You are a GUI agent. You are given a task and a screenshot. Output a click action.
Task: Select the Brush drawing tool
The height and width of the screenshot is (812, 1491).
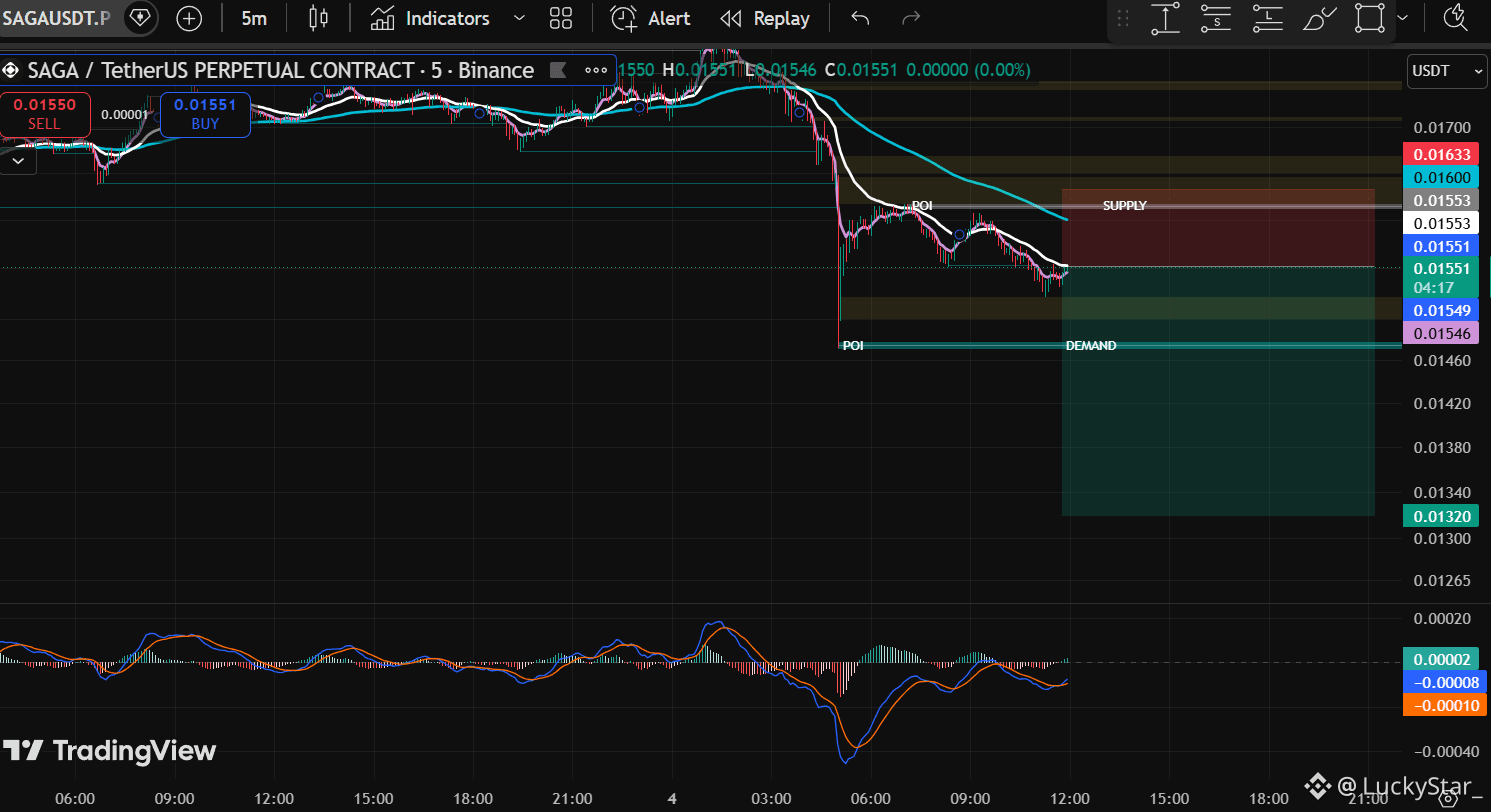click(1319, 18)
